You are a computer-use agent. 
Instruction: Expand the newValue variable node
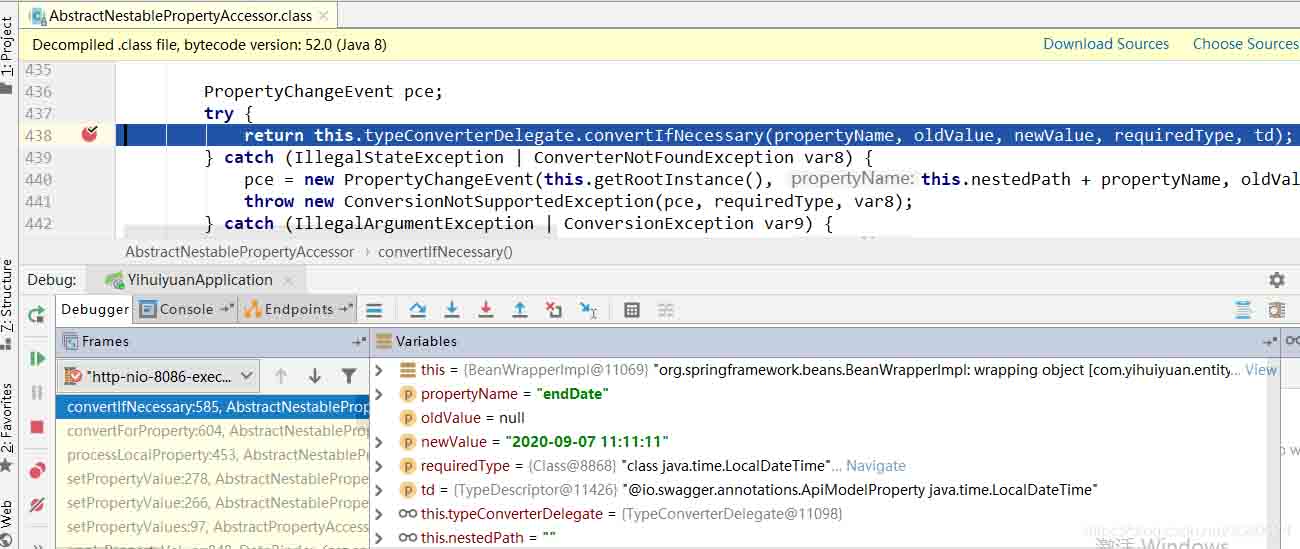(379, 441)
